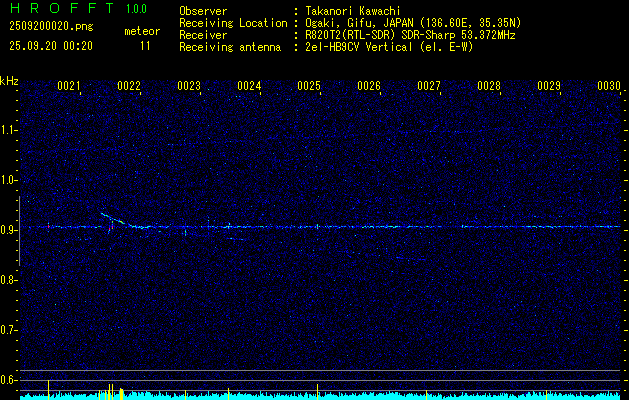Click time marker 0029
Image resolution: width=629 pixels, height=400 pixels.
(x=549, y=86)
